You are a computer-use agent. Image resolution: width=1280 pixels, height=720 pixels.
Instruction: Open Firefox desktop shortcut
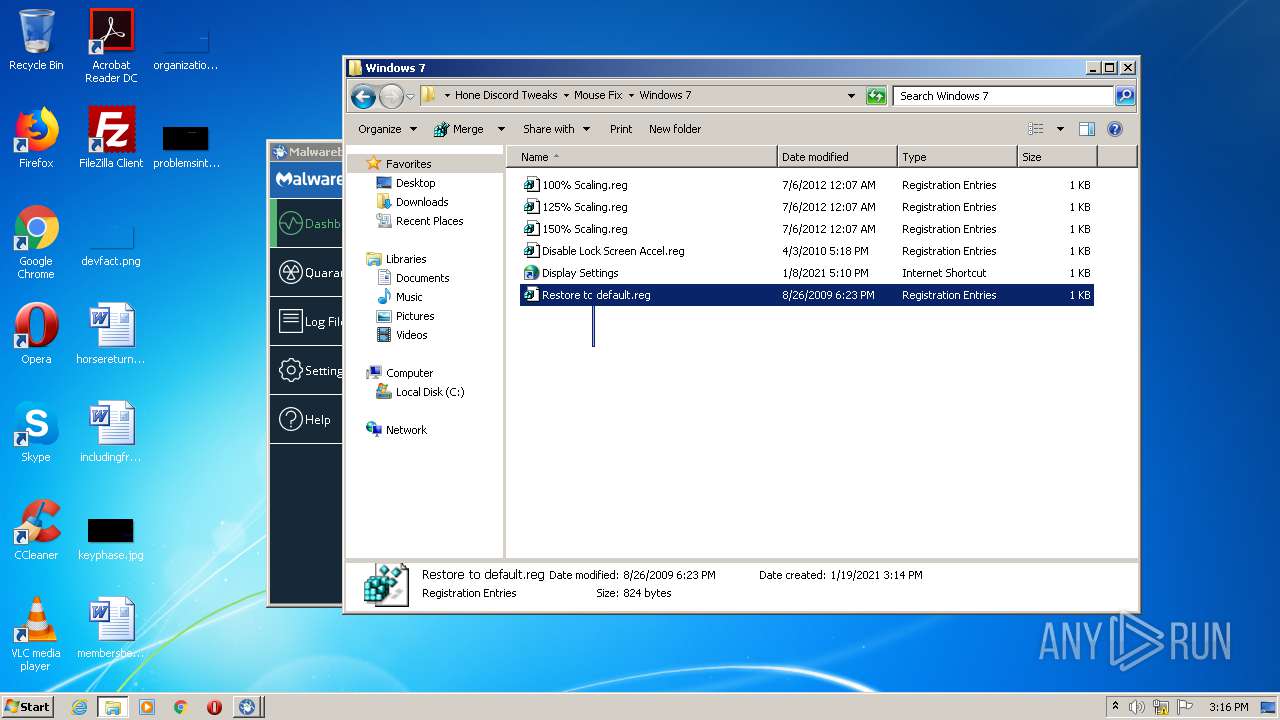36,138
